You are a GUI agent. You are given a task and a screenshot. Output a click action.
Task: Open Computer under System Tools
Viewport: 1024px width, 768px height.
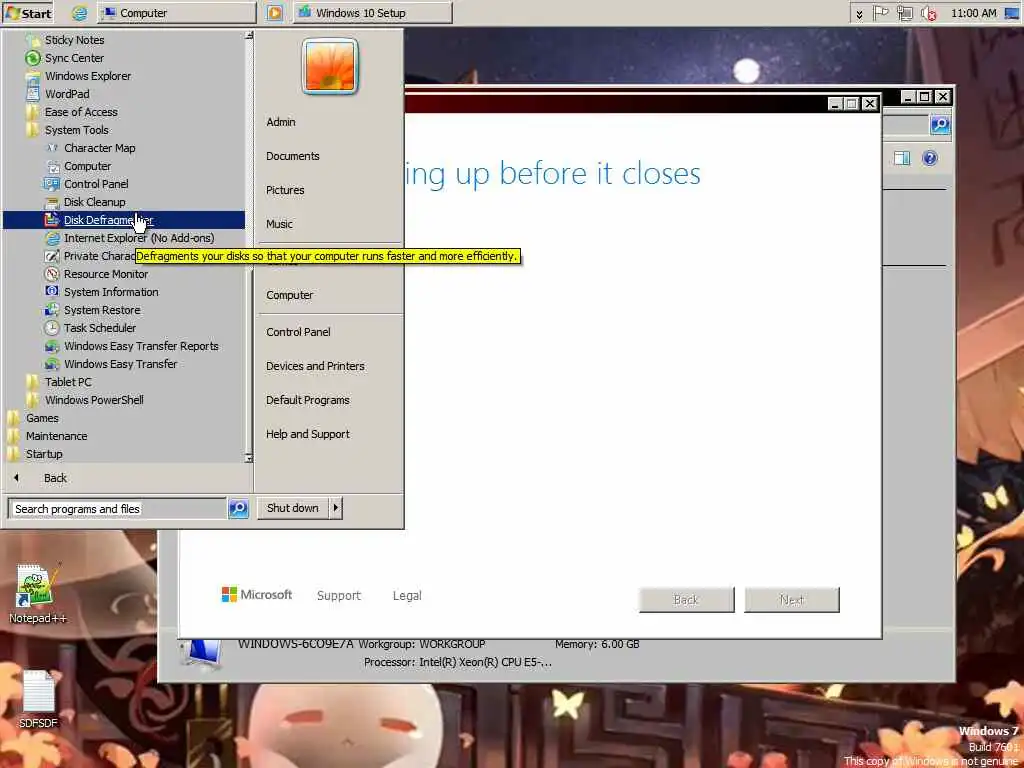coord(87,166)
